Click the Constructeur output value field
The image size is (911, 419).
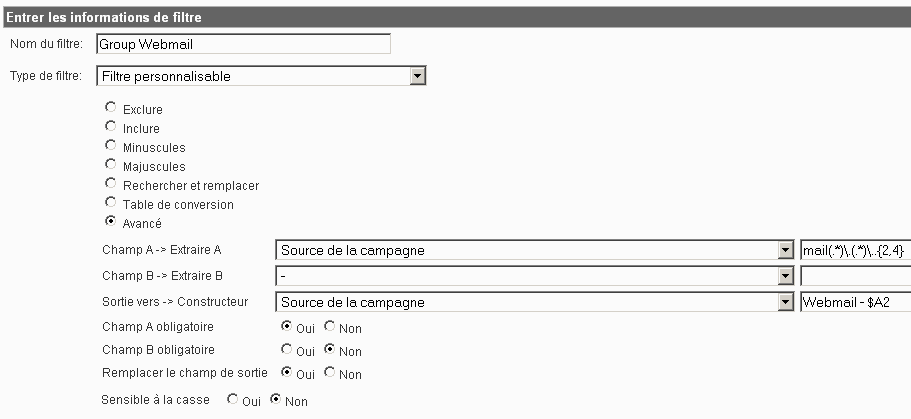click(x=855, y=302)
